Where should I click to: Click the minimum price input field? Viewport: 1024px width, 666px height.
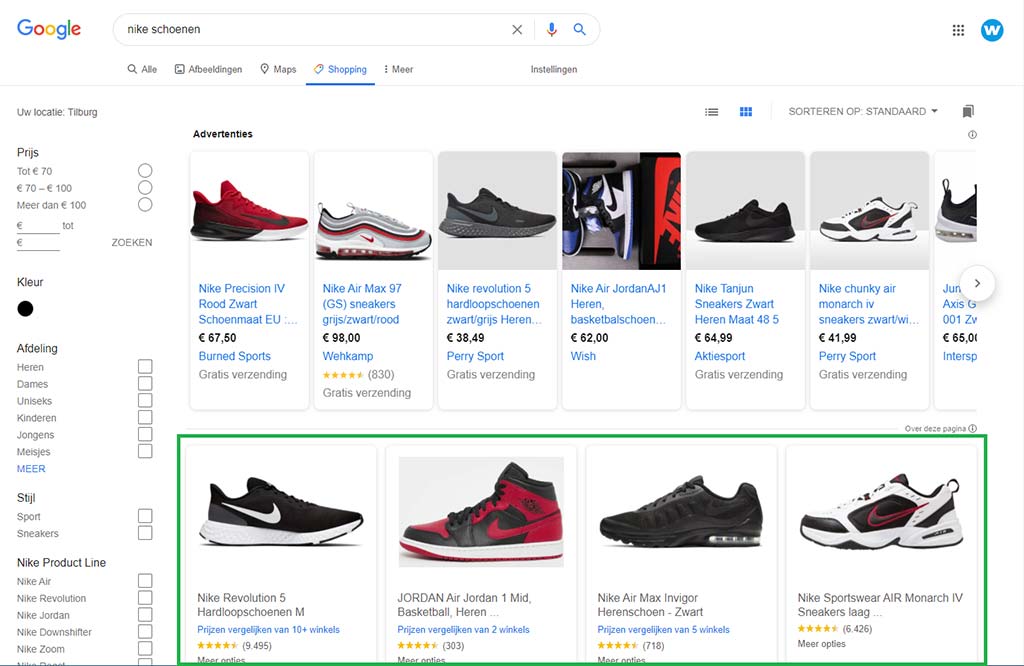coord(38,226)
